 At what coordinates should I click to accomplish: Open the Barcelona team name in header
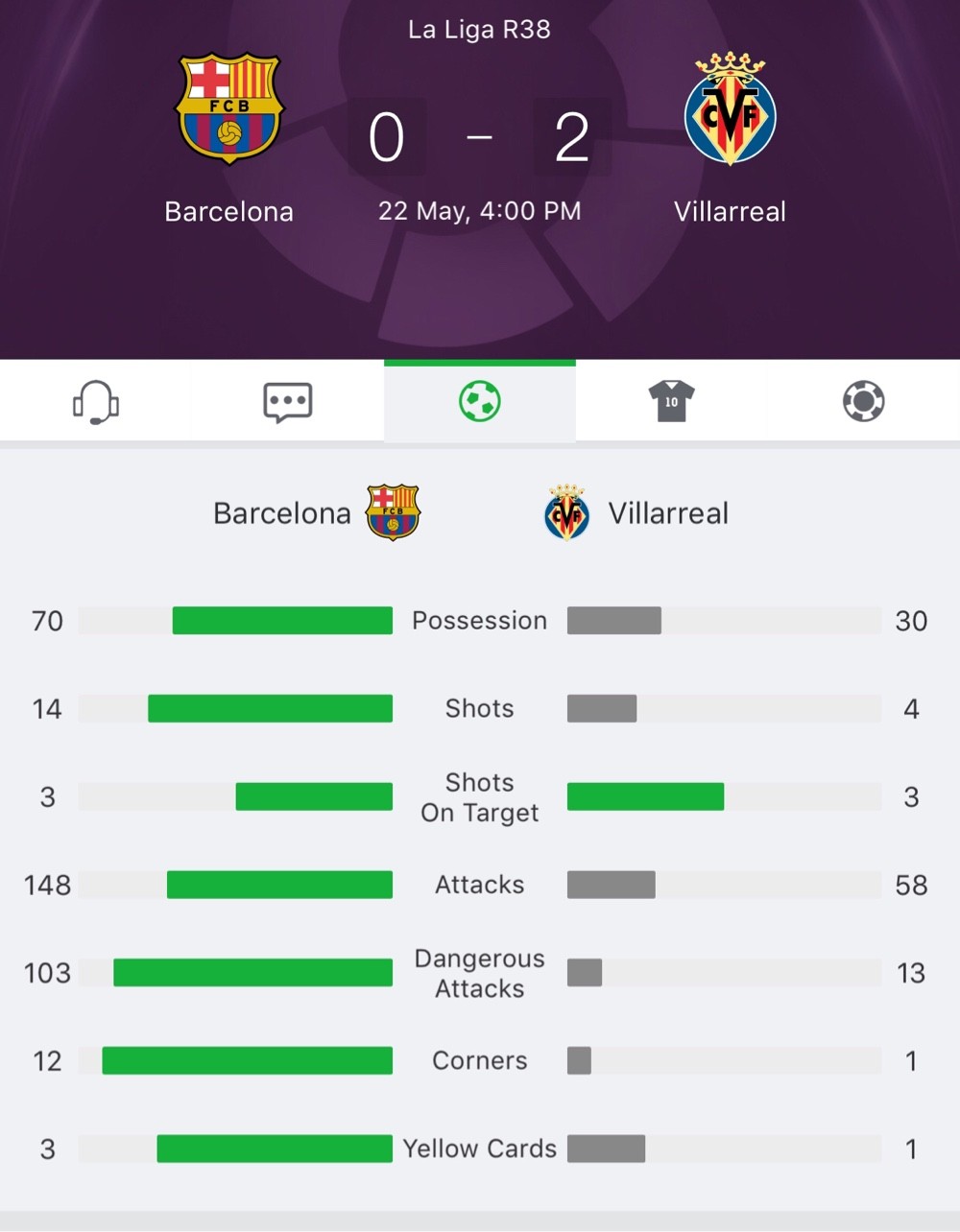pos(228,211)
